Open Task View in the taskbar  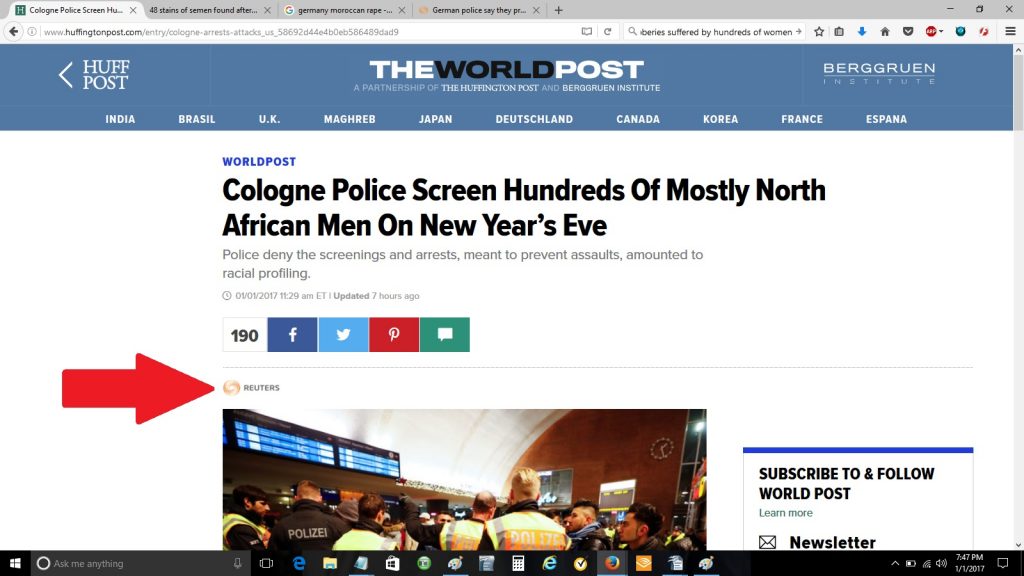(x=266, y=563)
